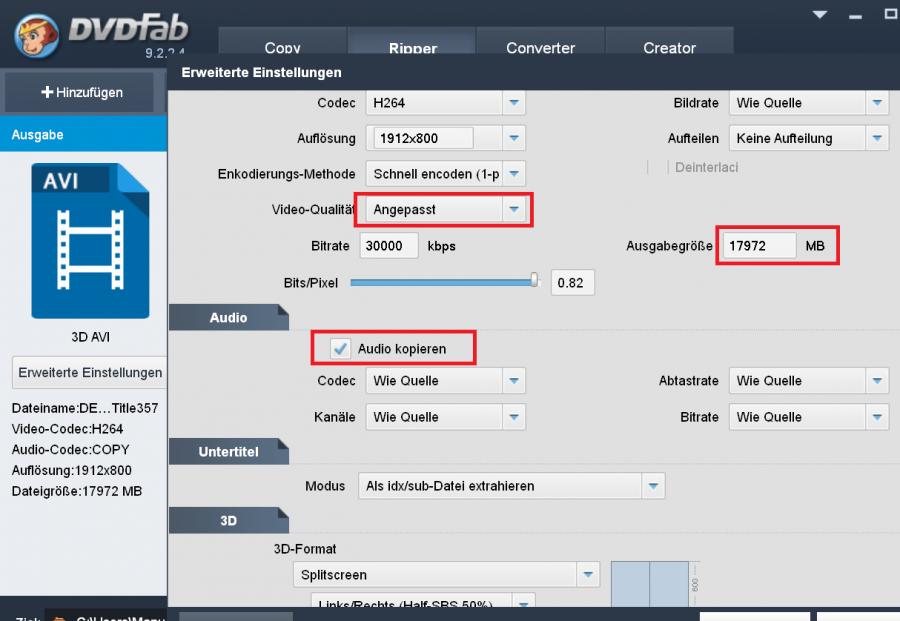Click the Dateigröße:17972 MB text
Image resolution: width=900 pixels, height=621 pixels.
point(76,491)
